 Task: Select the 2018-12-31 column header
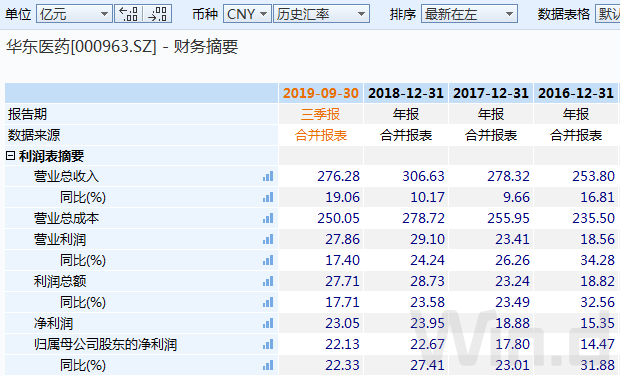[x=406, y=93]
